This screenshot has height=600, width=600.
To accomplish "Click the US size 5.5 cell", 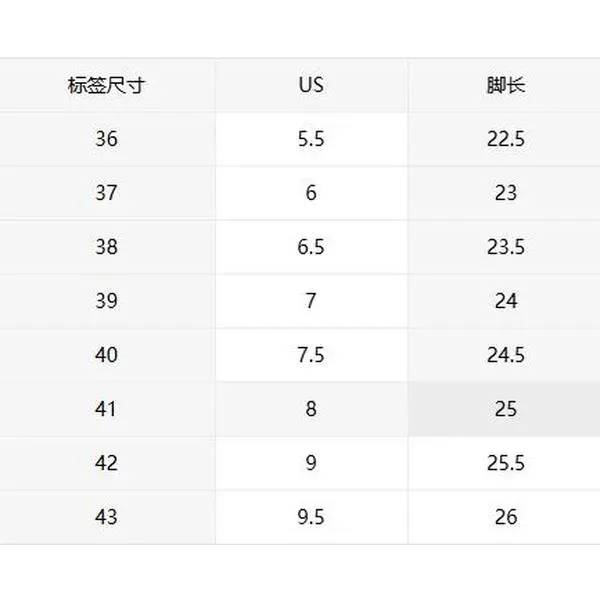I will [x=311, y=139].
